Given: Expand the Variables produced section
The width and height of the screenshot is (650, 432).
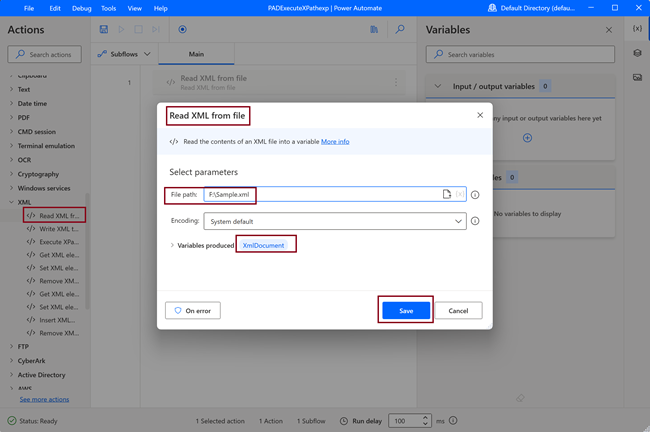Looking at the screenshot, I should [x=172, y=245].
